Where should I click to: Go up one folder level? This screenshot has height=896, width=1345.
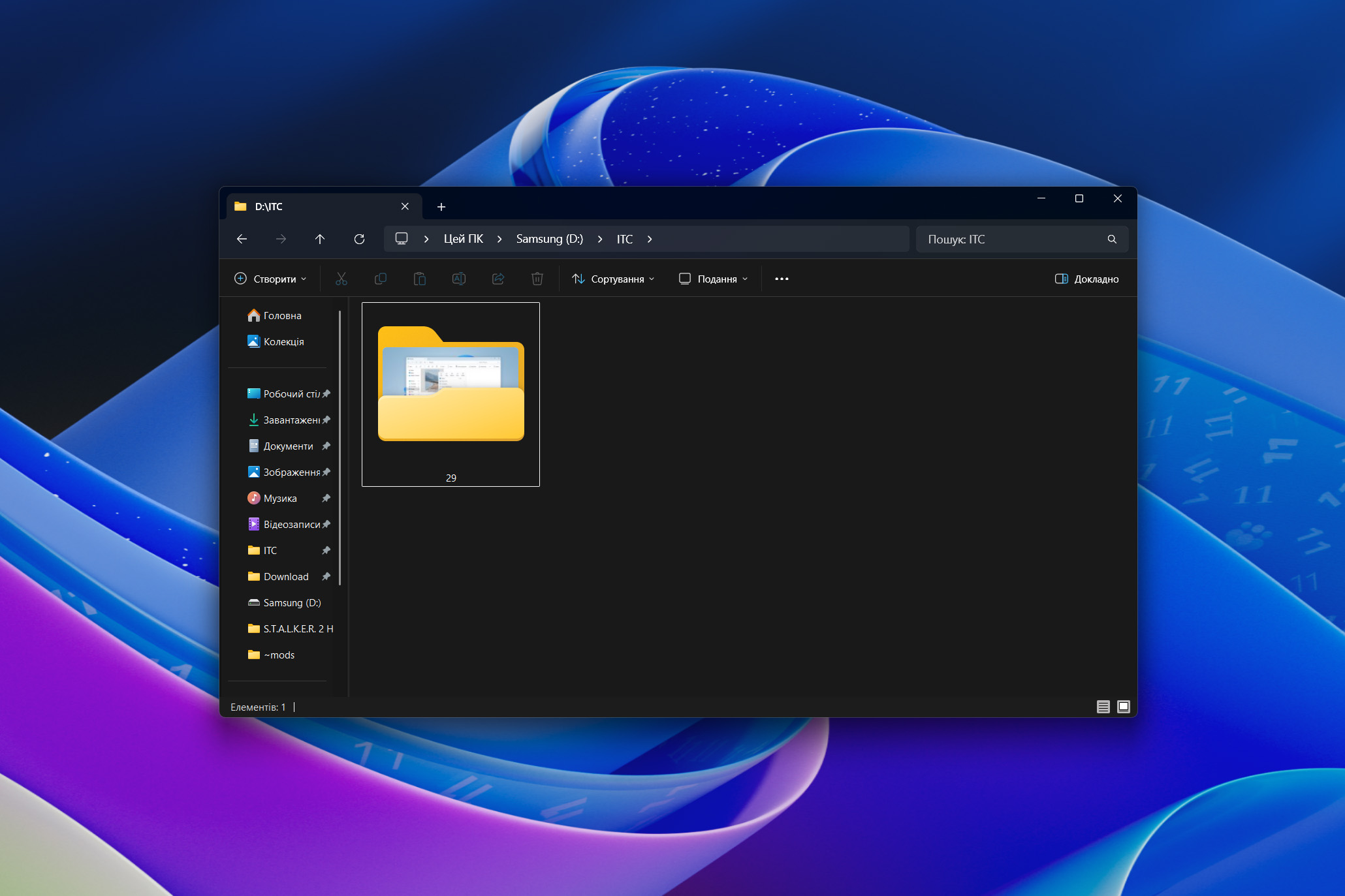(x=320, y=239)
